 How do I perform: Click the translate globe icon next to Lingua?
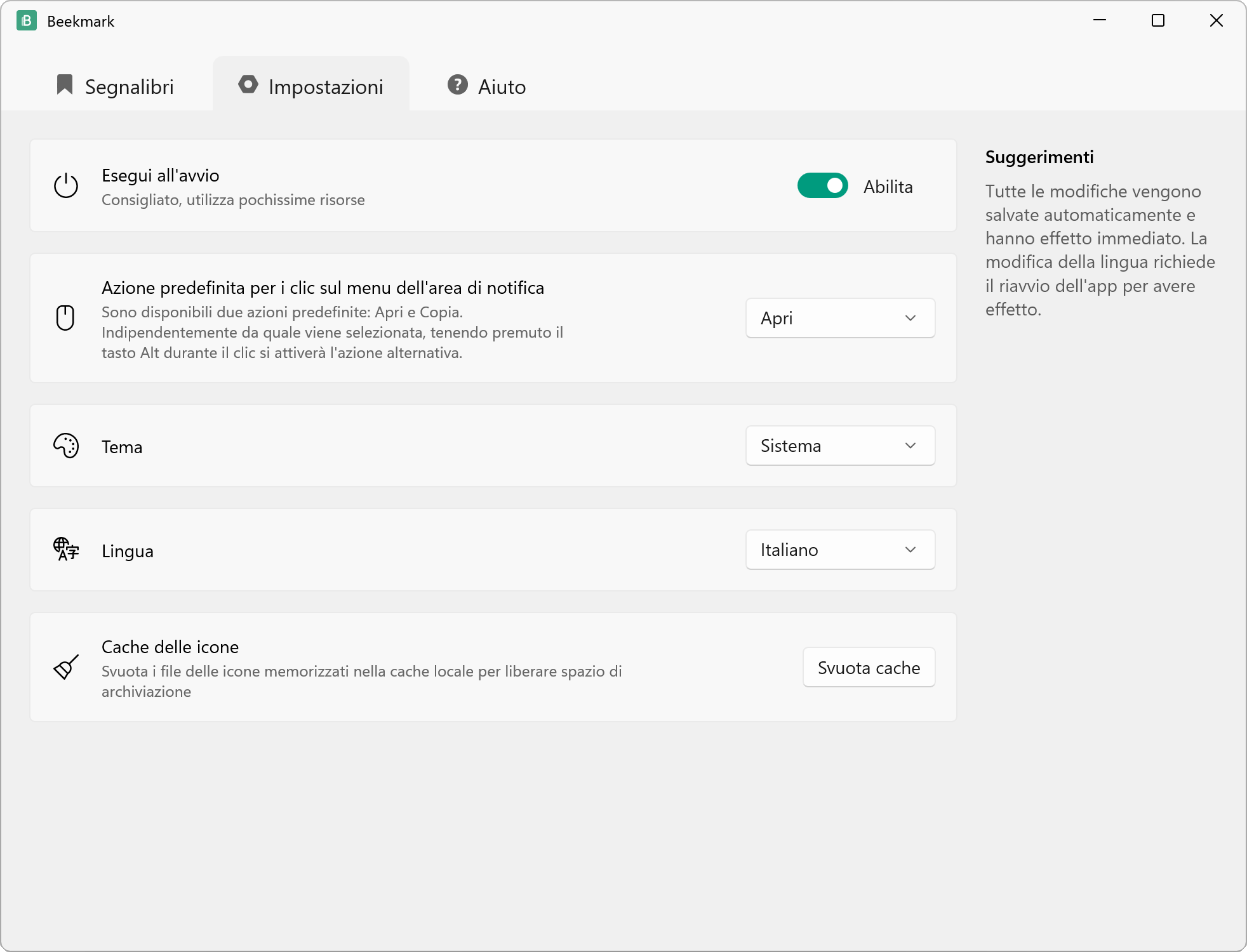pos(66,550)
